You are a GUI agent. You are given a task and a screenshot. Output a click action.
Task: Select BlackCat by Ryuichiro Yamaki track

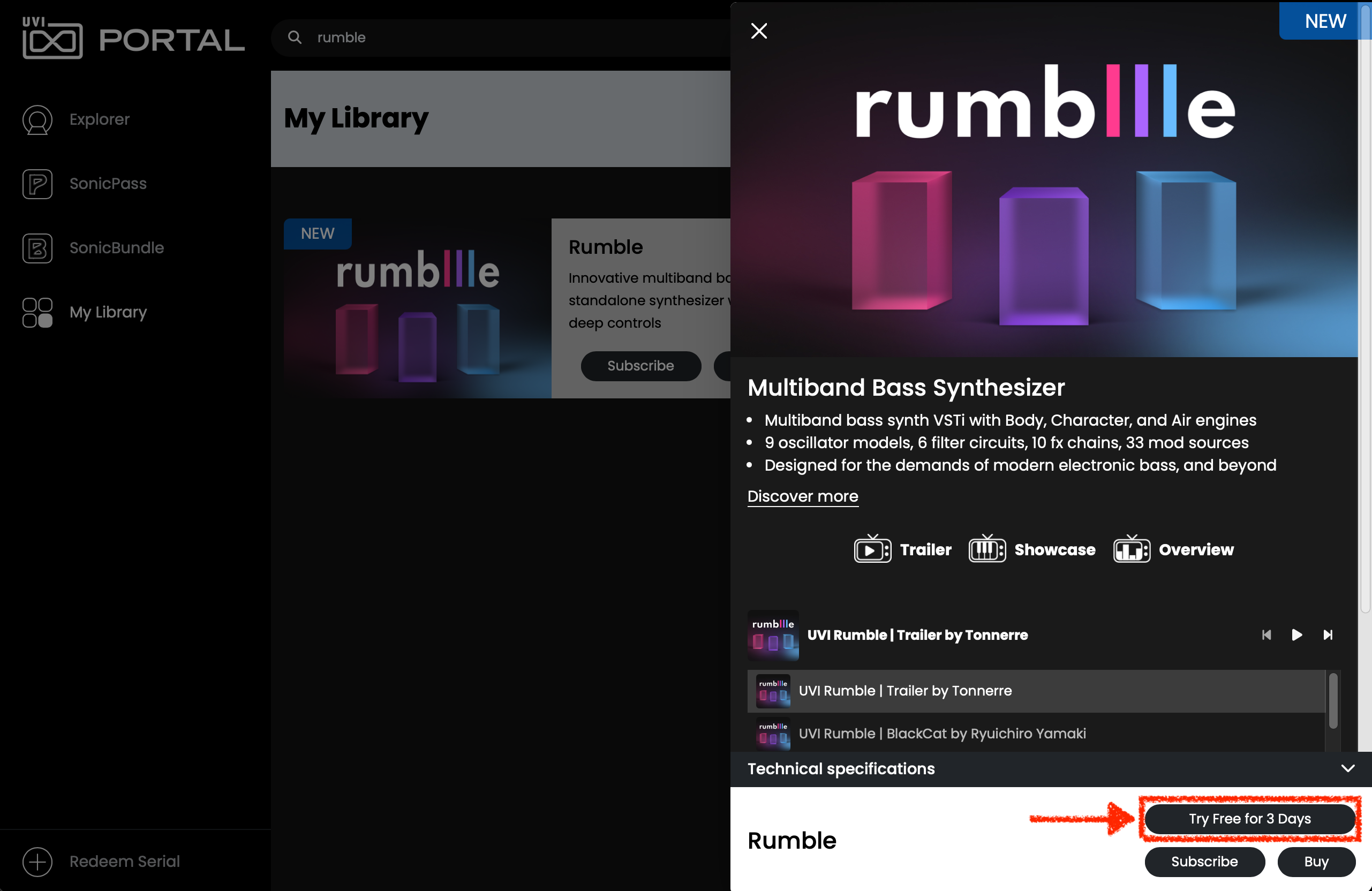pyautogui.click(x=1036, y=733)
